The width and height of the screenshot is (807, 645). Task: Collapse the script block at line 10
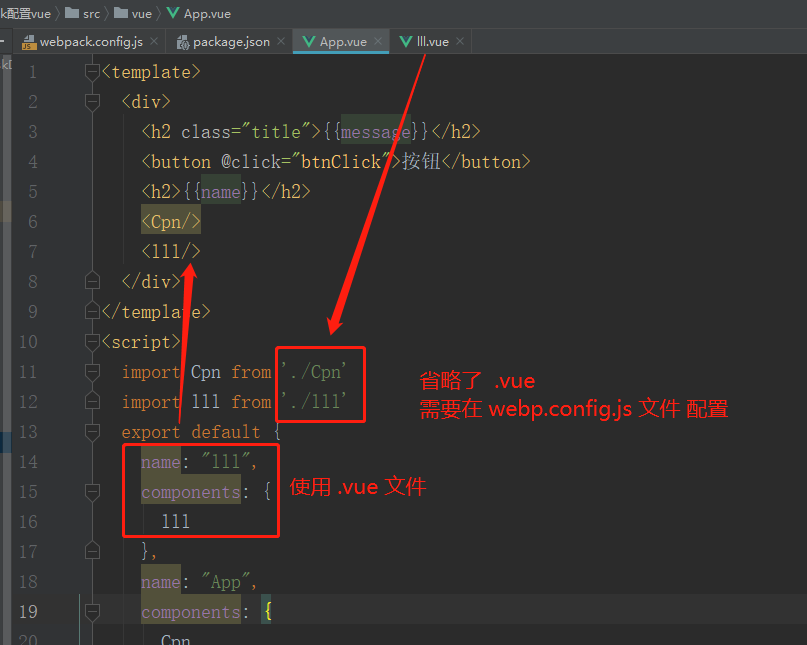(x=92, y=342)
